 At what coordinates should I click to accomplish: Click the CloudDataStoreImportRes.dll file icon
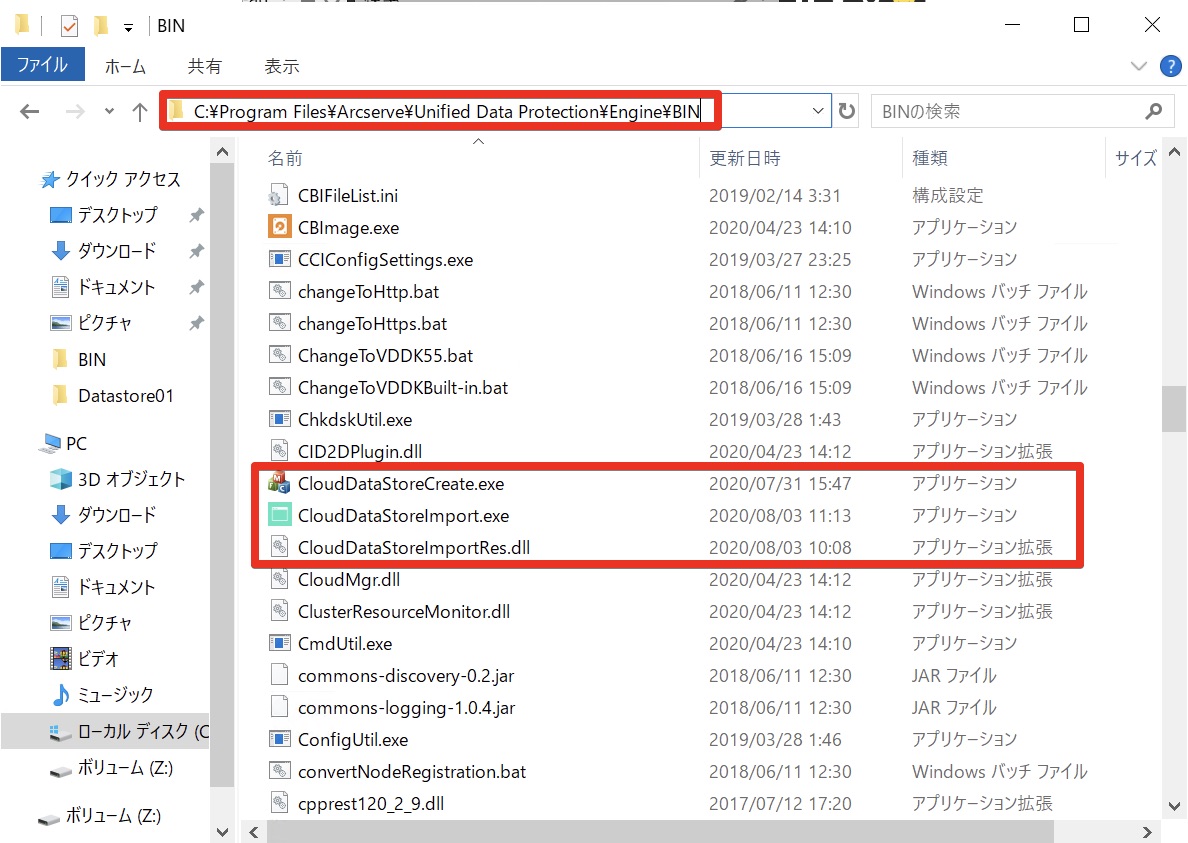[279, 548]
